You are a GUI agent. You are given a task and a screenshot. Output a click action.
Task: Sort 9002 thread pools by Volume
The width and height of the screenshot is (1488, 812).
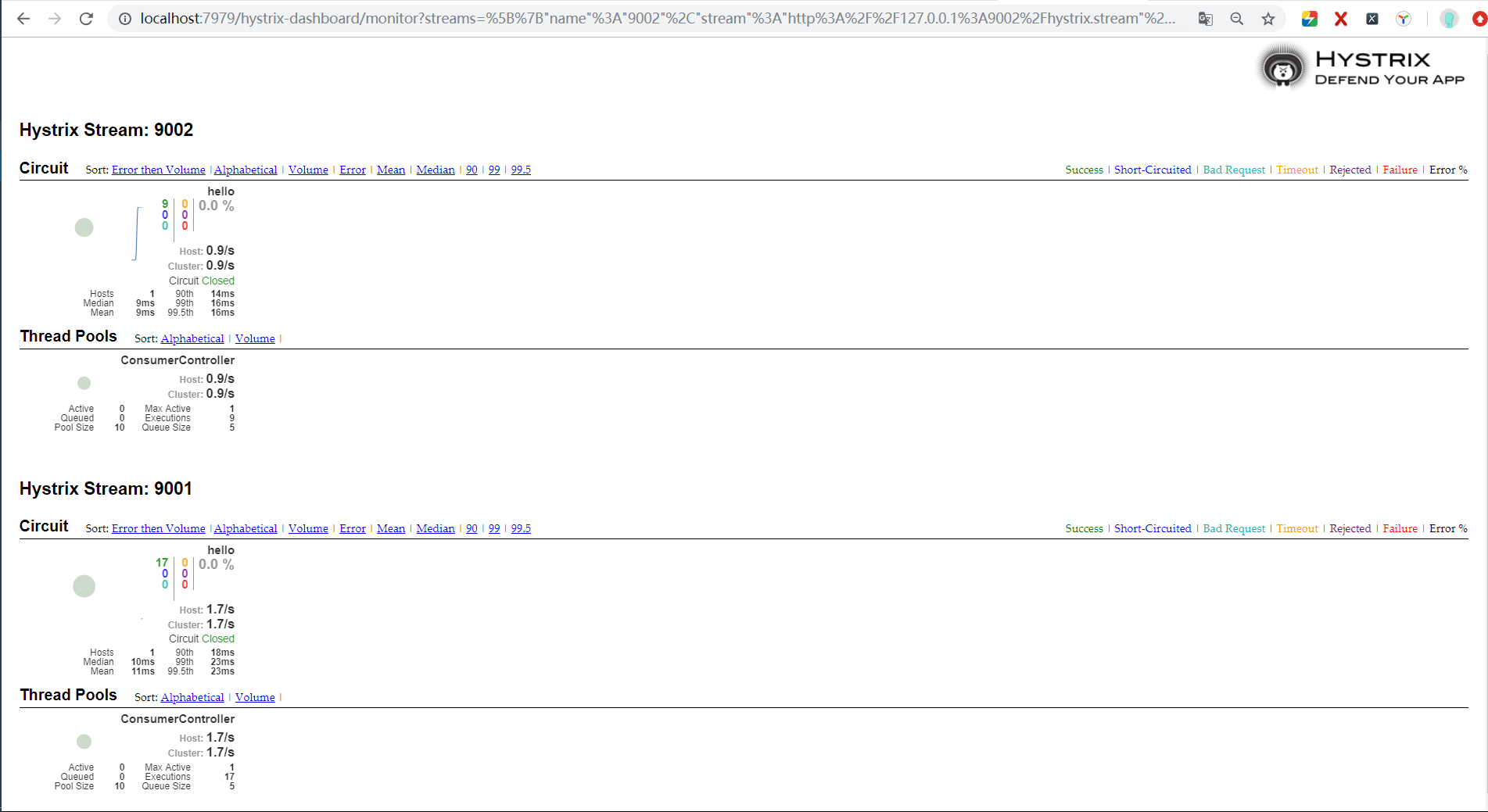tap(255, 338)
